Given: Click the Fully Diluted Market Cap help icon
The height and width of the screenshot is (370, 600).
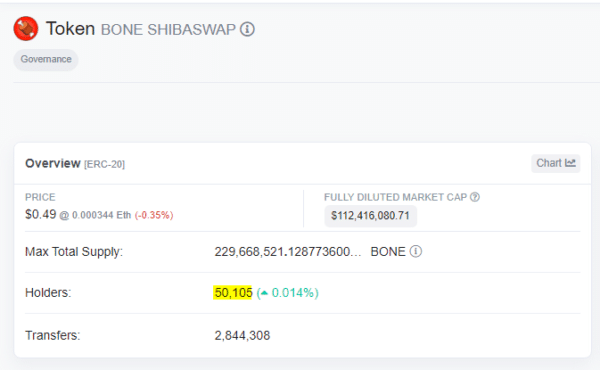Looking at the screenshot, I should [475, 197].
